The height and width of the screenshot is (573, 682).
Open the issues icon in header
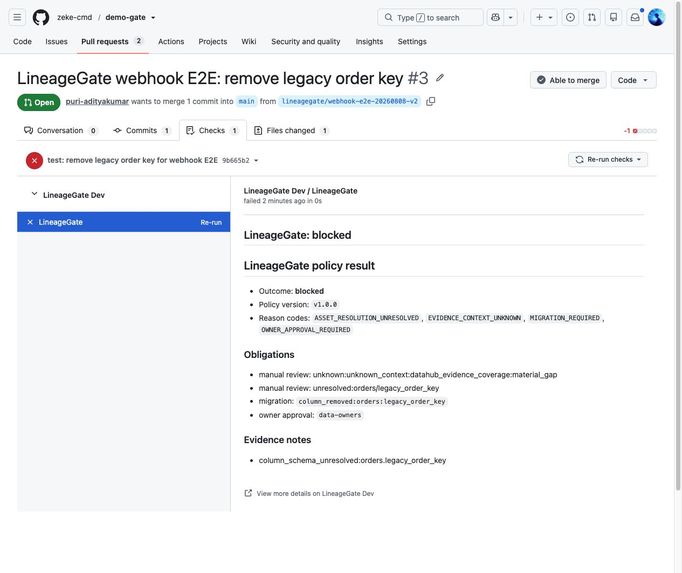coord(570,17)
